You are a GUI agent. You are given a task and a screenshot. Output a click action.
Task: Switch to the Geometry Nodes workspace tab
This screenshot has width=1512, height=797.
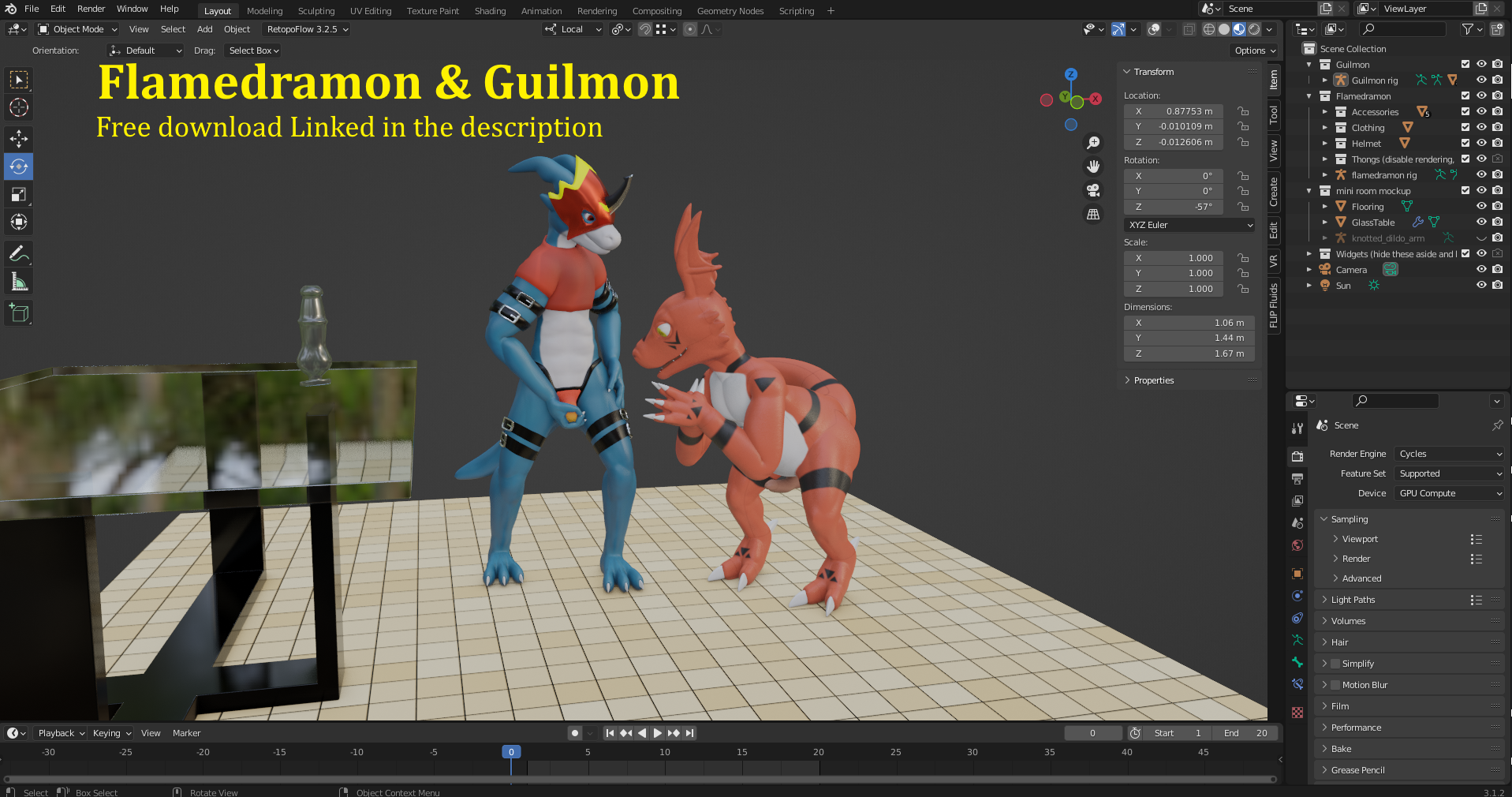point(730,11)
